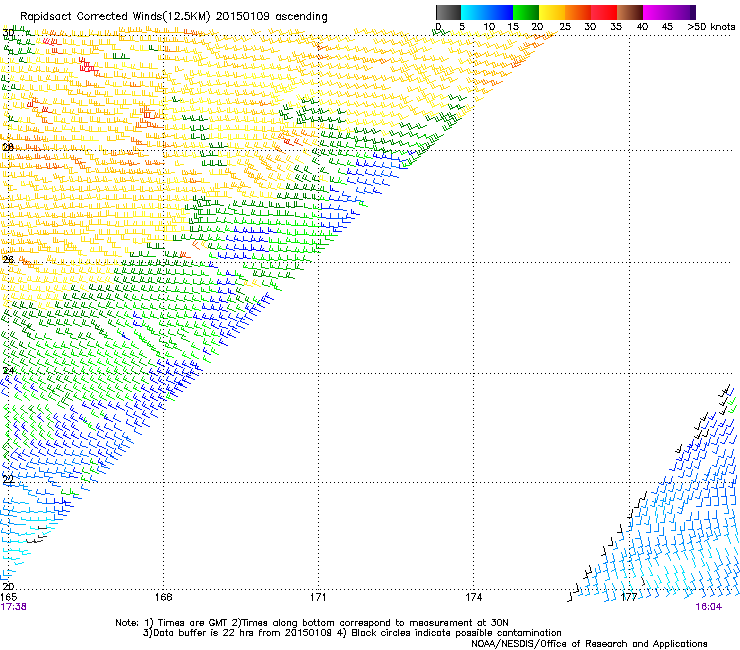The image size is (740, 650).
Task: Click the legend value '40'
Action: (642, 26)
